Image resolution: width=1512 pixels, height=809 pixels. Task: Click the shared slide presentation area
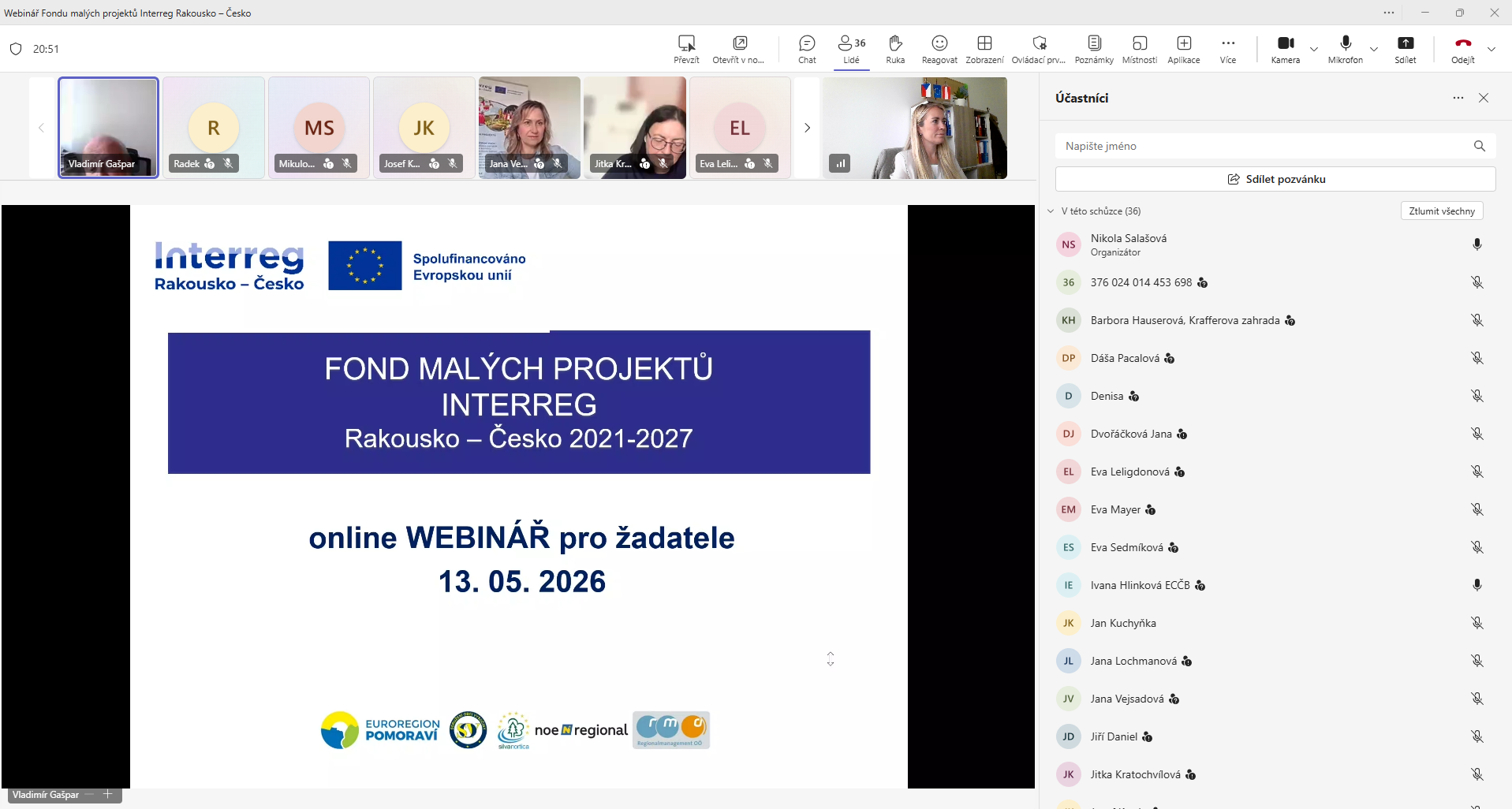[x=519, y=497]
